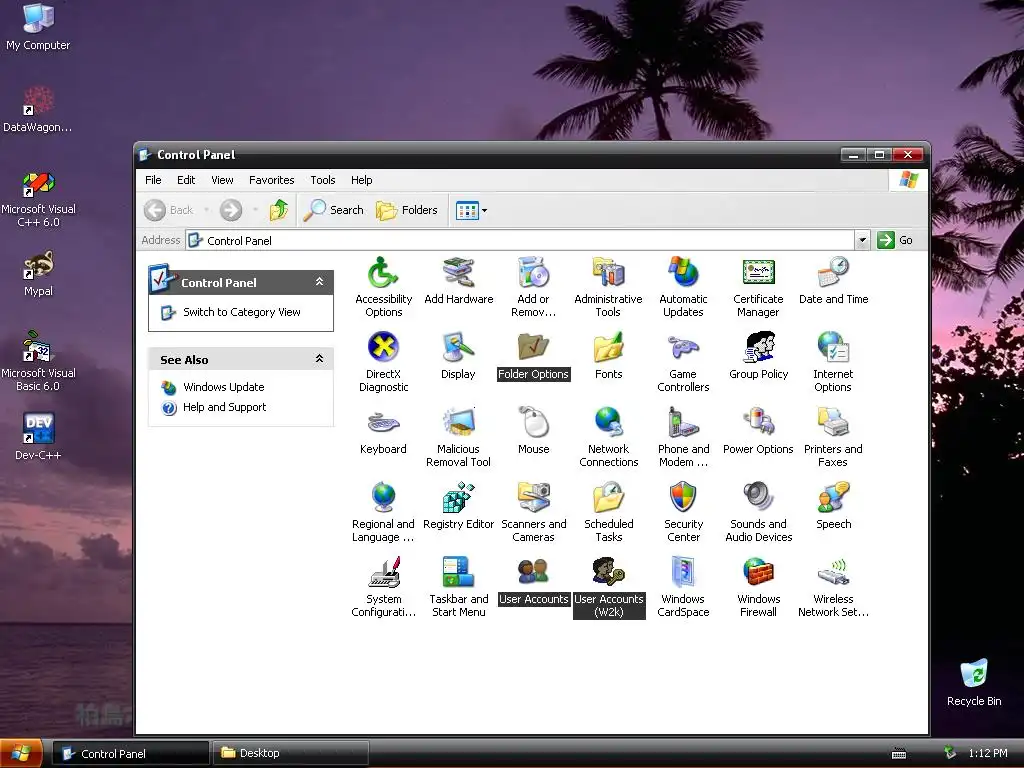Viewport: 1024px width, 768px height.
Task: Click the Search toolbar button
Action: point(333,210)
